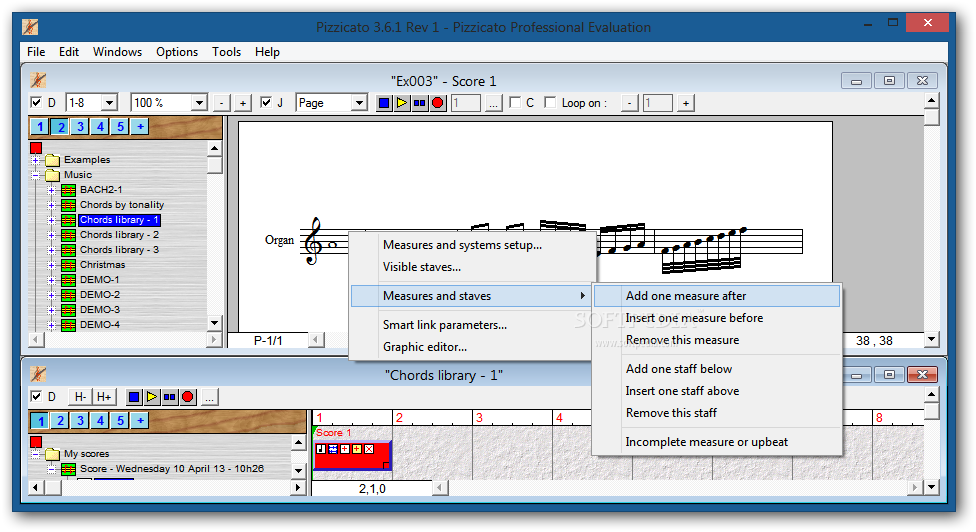Collapse the Music folder in the tree
This screenshot has width=976, height=532.
35,175
